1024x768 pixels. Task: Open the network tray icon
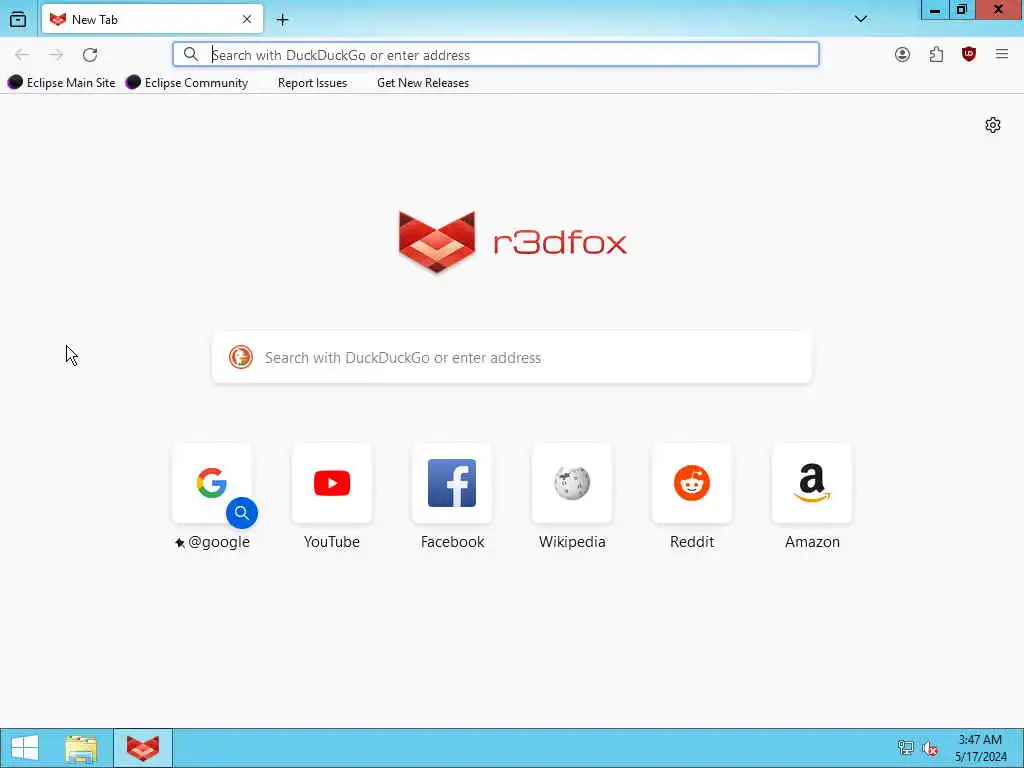pyautogui.click(x=905, y=748)
